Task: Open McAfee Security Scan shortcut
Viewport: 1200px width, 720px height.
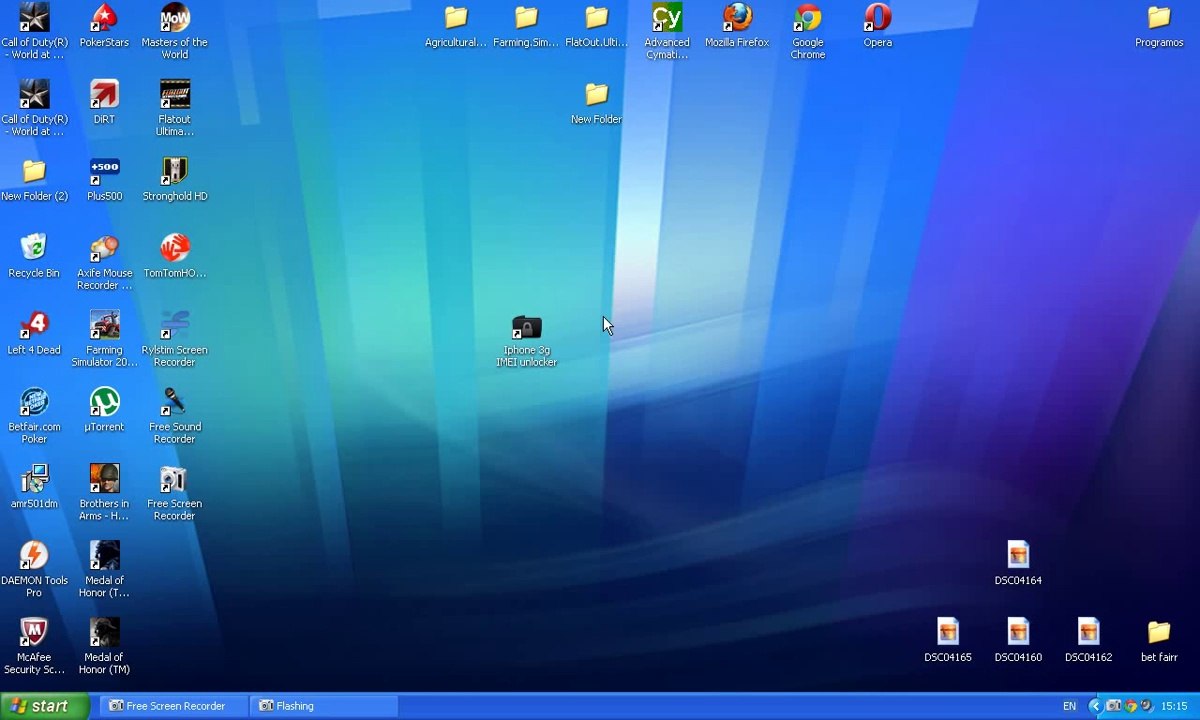Action: click(x=34, y=634)
